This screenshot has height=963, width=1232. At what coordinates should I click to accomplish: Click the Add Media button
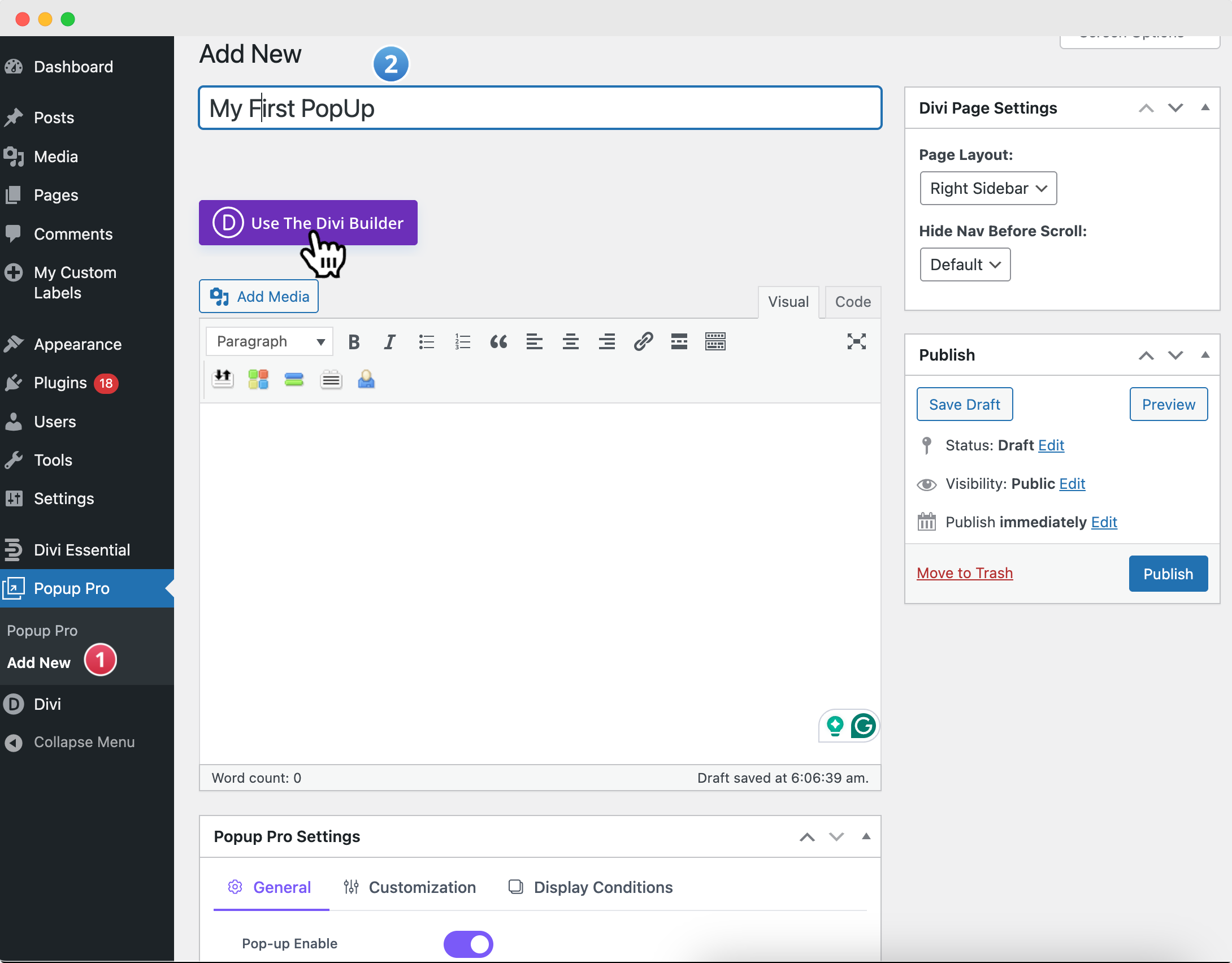point(259,296)
